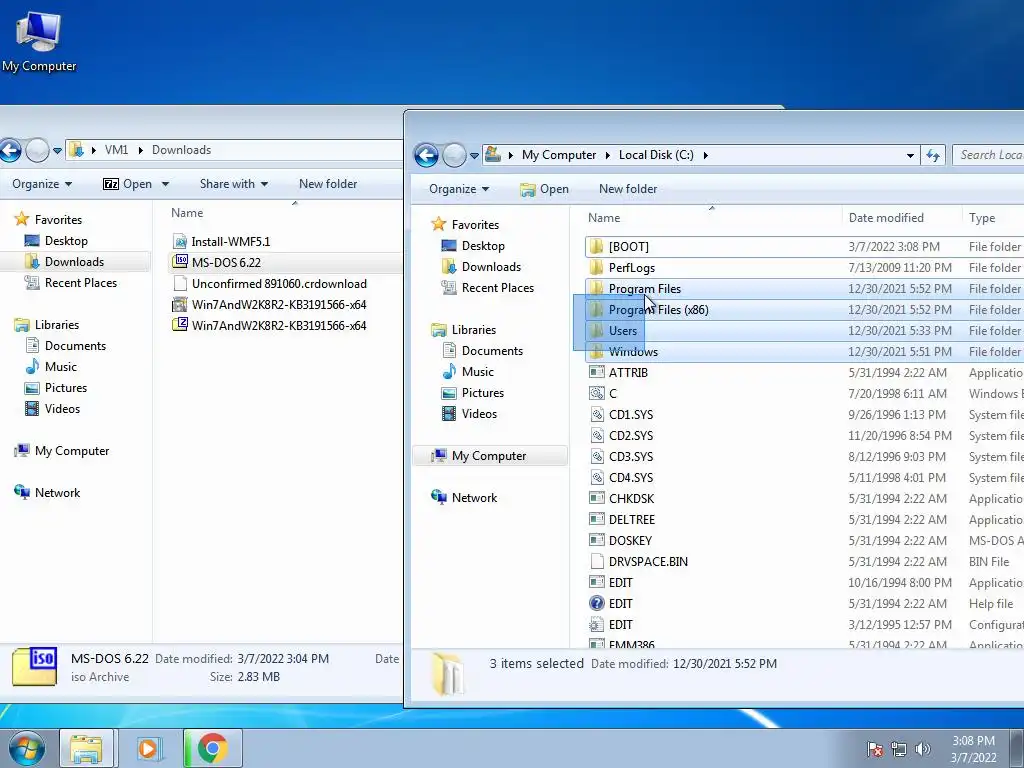
Task: Select the [BOOT] folder icon
Action: click(596, 247)
